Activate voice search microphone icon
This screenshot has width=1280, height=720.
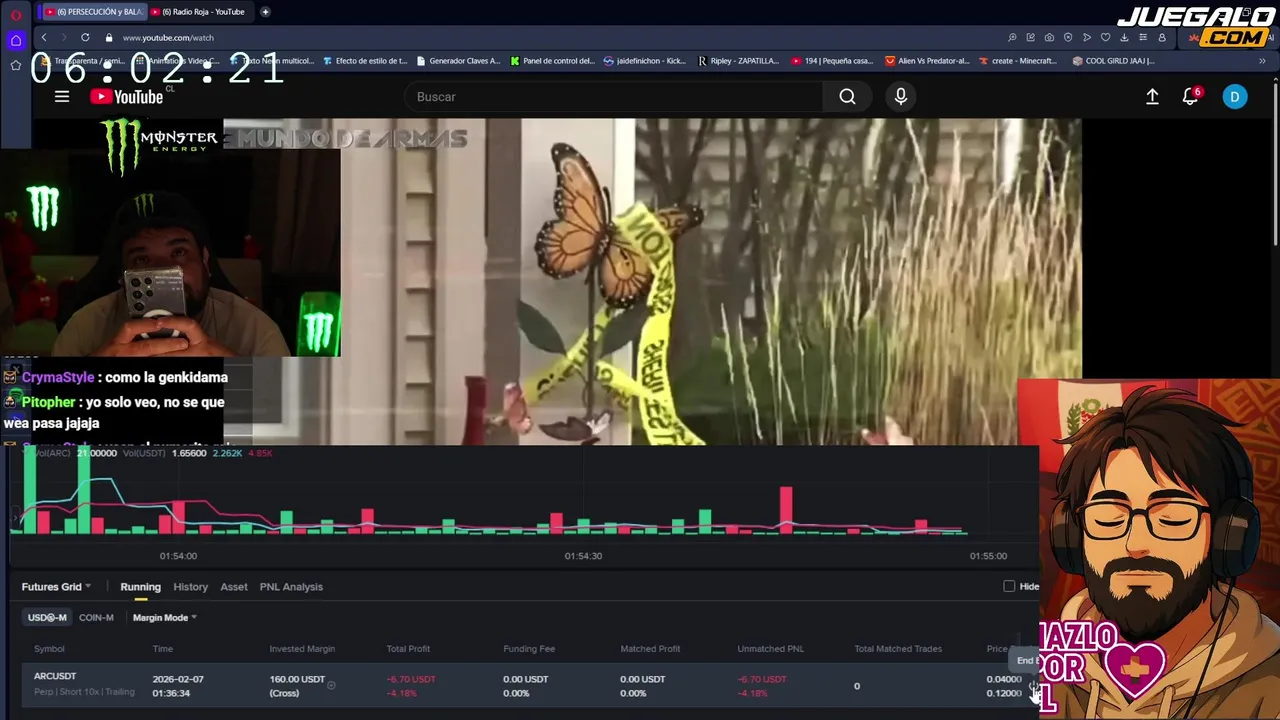click(901, 97)
